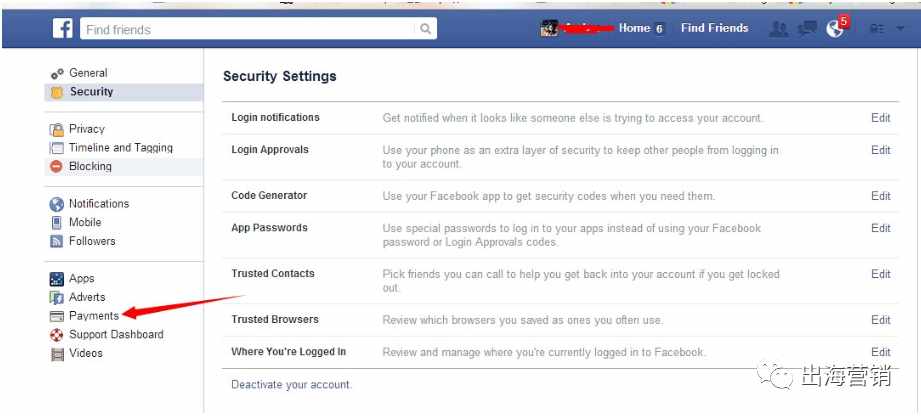The width and height of the screenshot is (921, 416).
Task: Click the search magnifier icon
Action: click(x=425, y=29)
